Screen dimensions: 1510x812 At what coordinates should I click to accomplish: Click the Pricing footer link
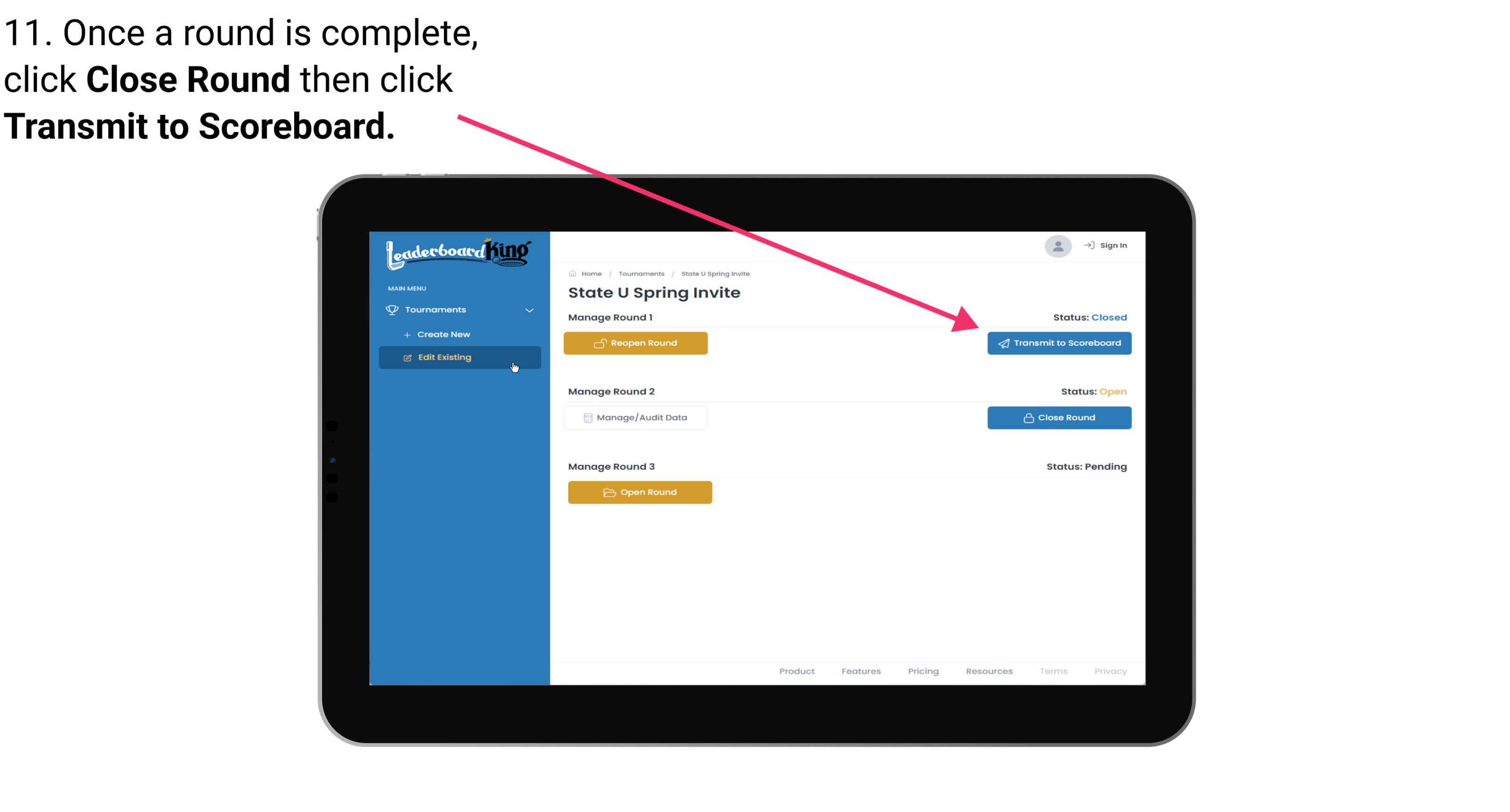pyautogui.click(x=923, y=671)
